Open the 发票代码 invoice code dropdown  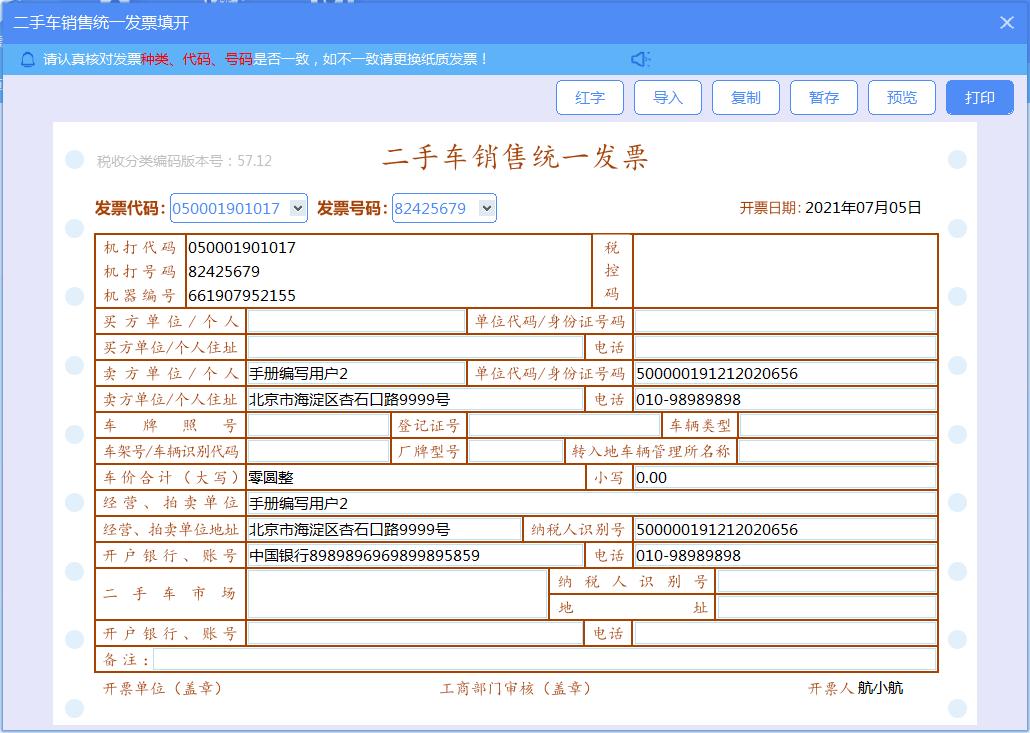coord(294,208)
